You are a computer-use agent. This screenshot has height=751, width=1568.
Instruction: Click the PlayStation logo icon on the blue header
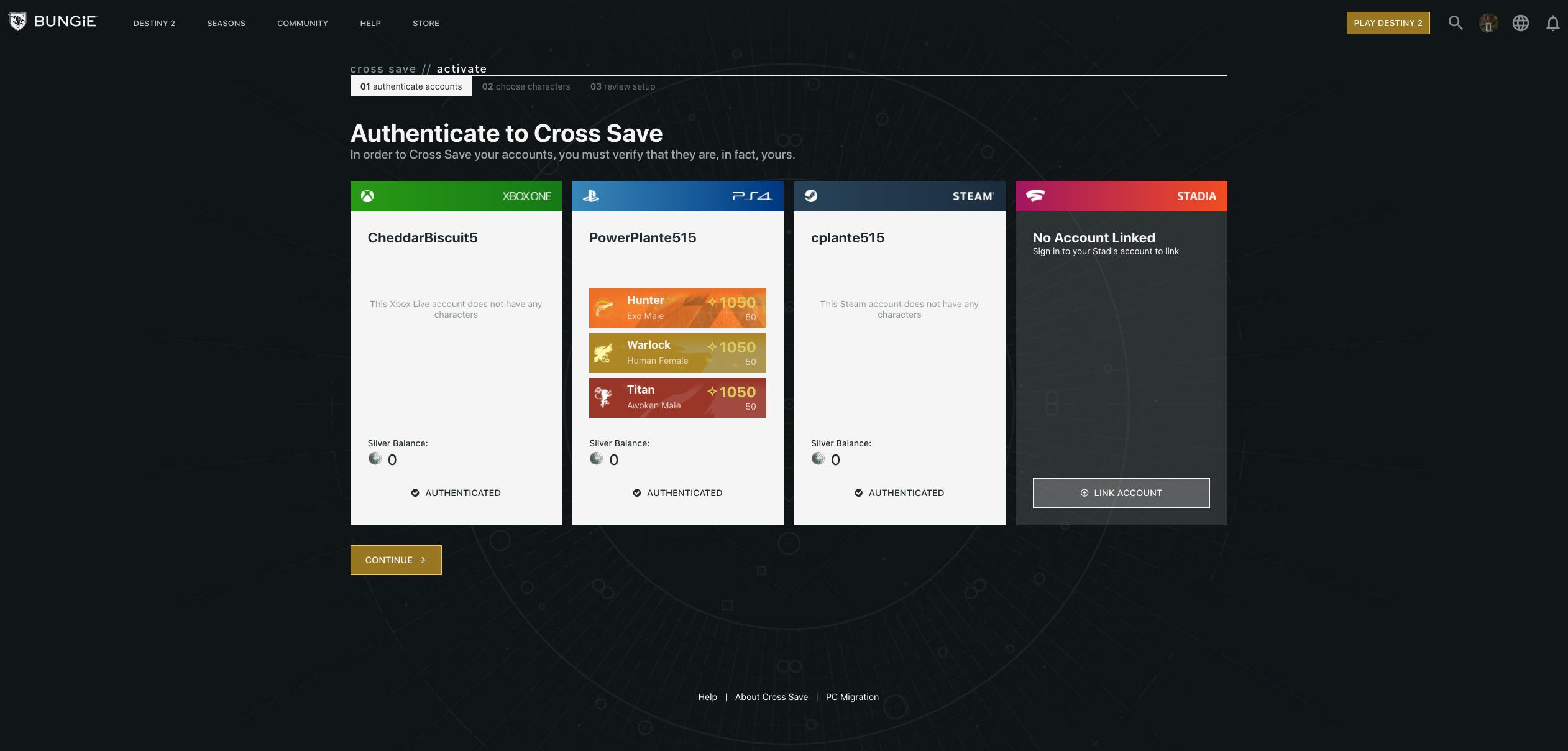point(590,196)
